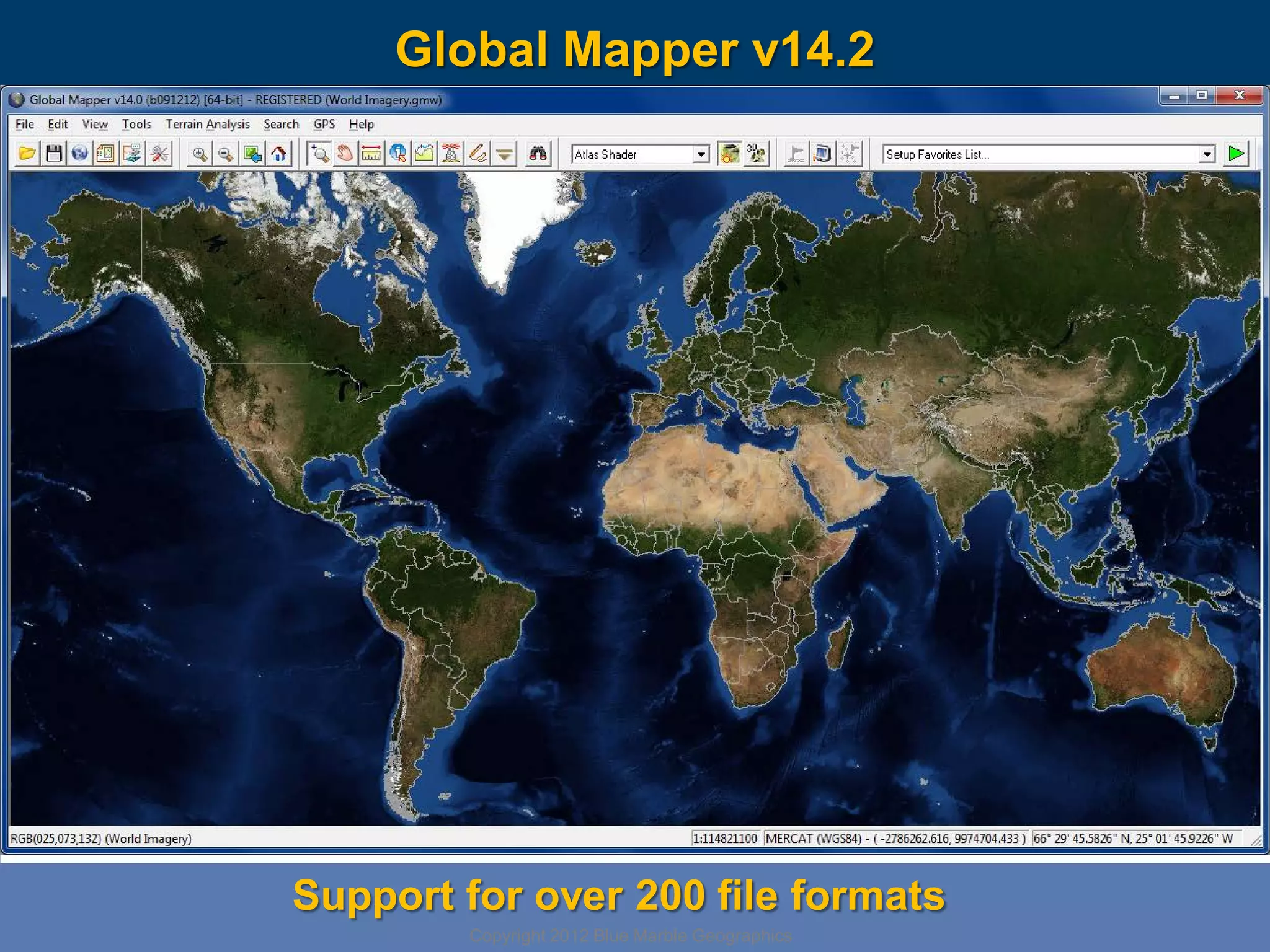Open Configuration with the wrench and screwdriver icon
The width and height of the screenshot is (1270, 952).
159,154
